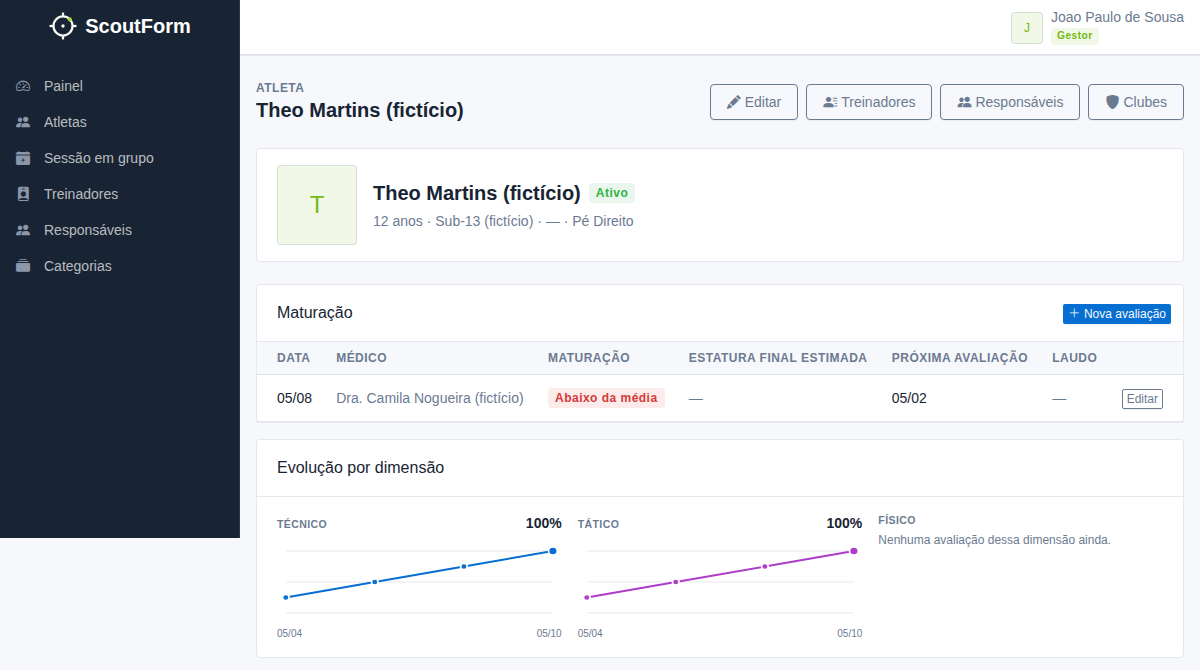Click the athlete name in the profile card

coord(477,193)
